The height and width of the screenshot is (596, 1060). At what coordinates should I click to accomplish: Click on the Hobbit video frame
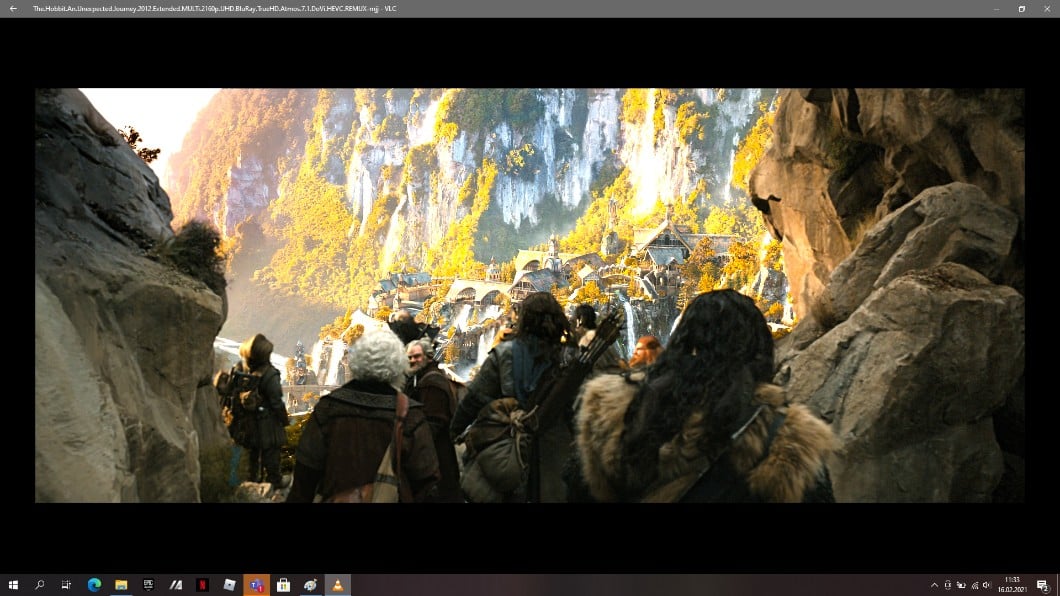(529, 295)
